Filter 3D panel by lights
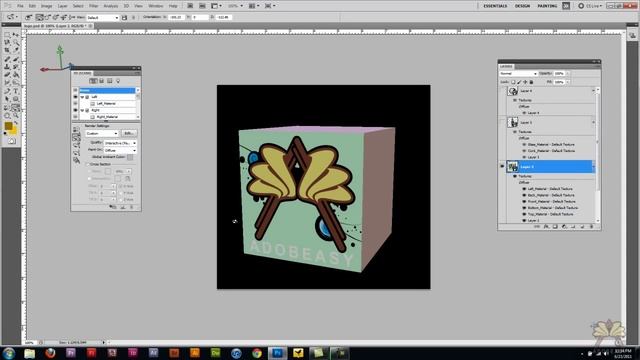Image resolution: width=640 pixels, height=360 pixels. 118,81
